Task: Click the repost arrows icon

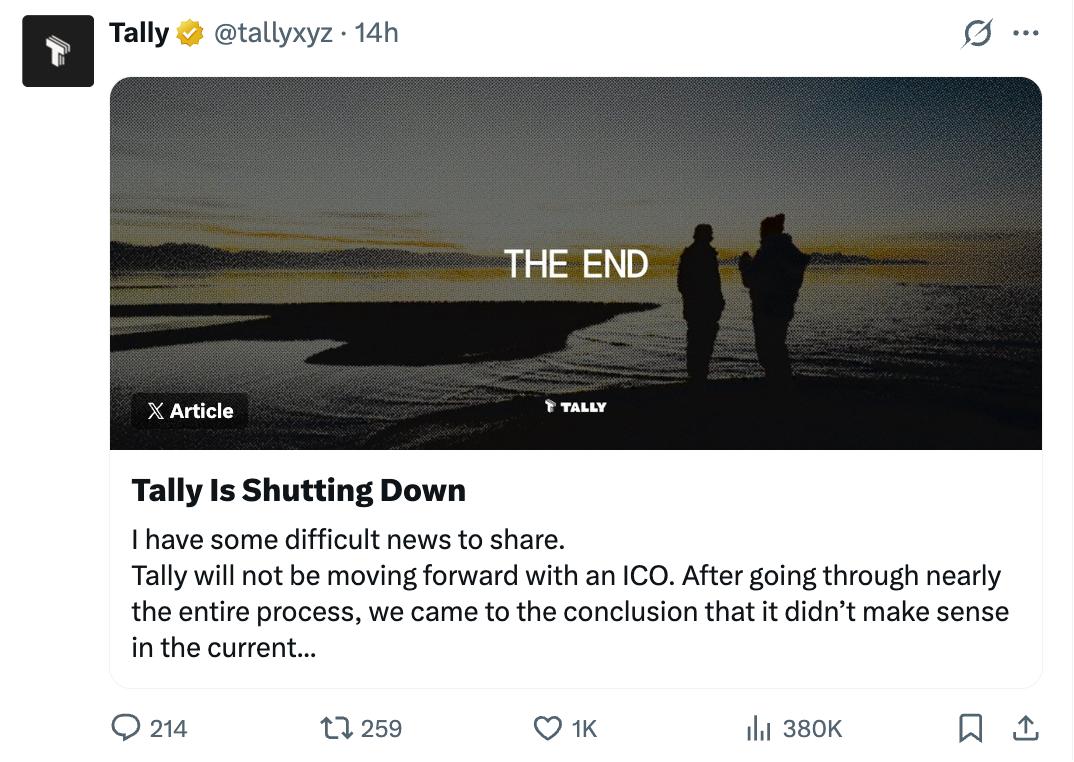Action: (337, 729)
